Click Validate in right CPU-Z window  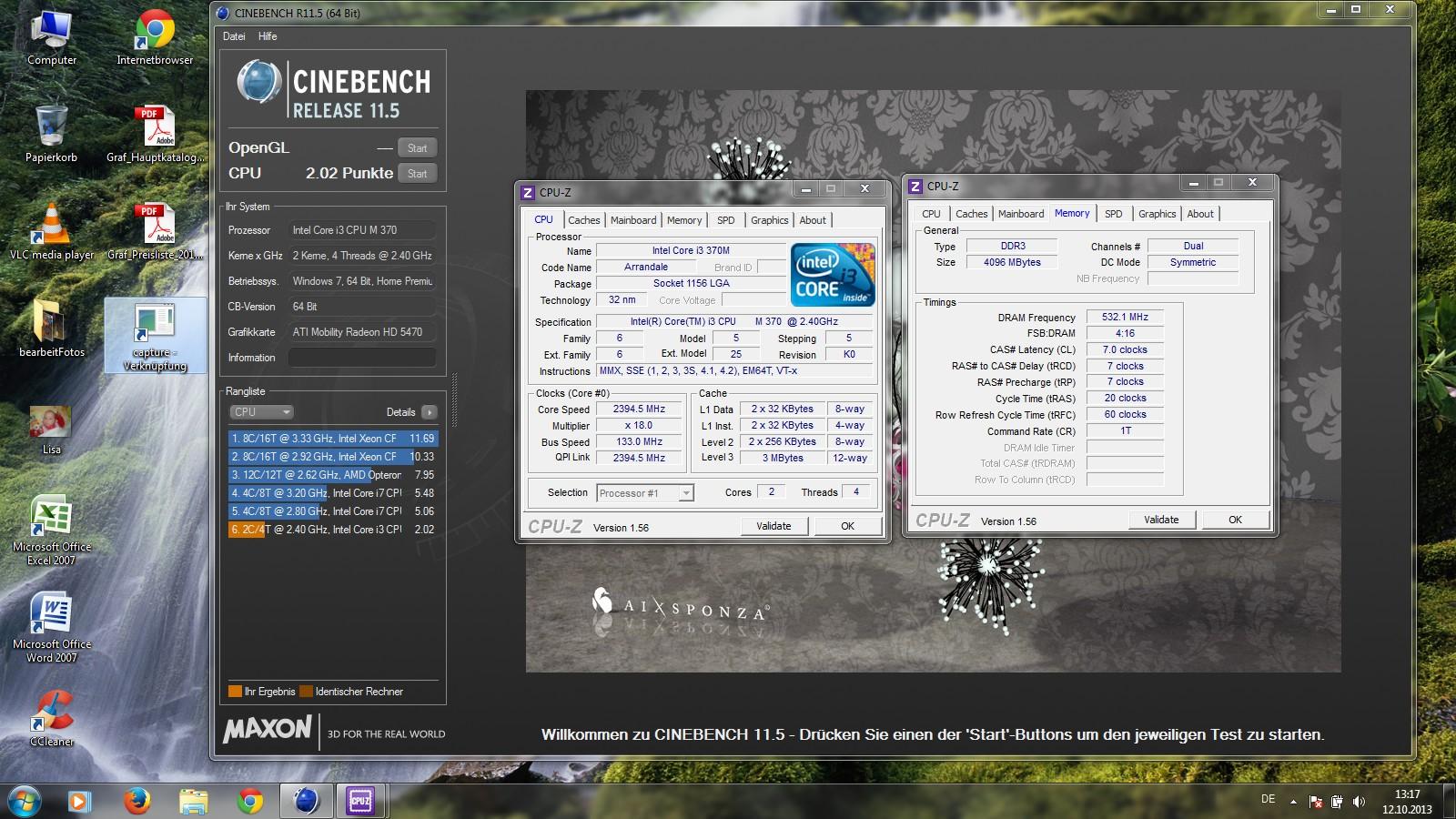1161,520
